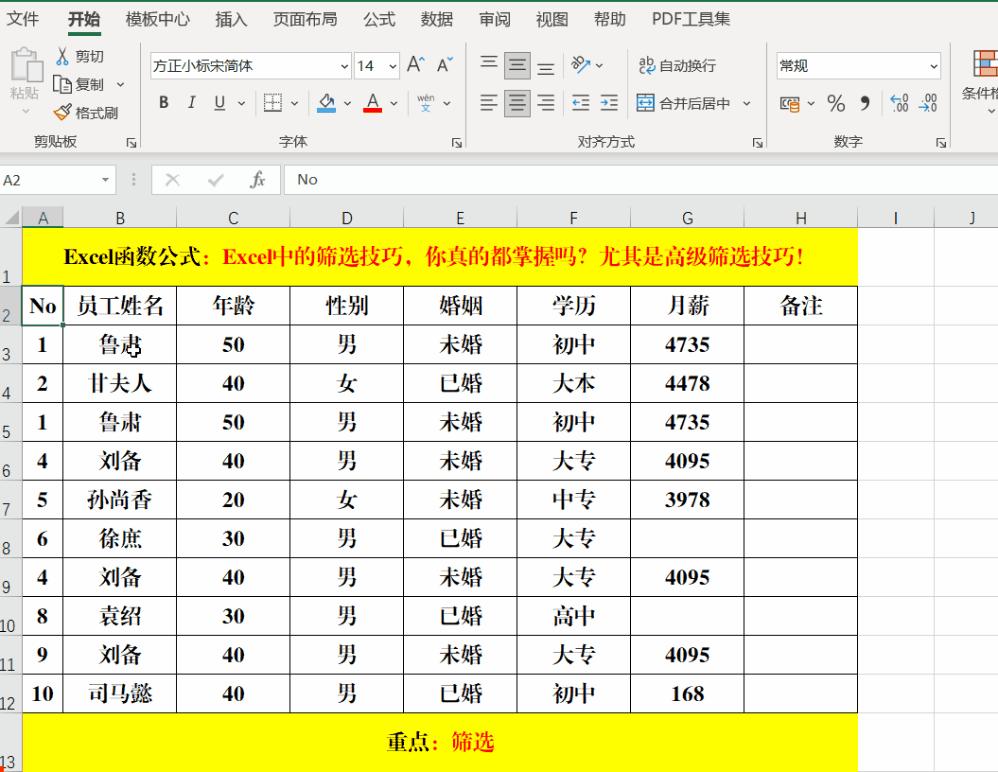Viewport: 998px width, 772px height.
Task: Toggle Bold formatting
Action: pyautogui.click(x=163, y=103)
